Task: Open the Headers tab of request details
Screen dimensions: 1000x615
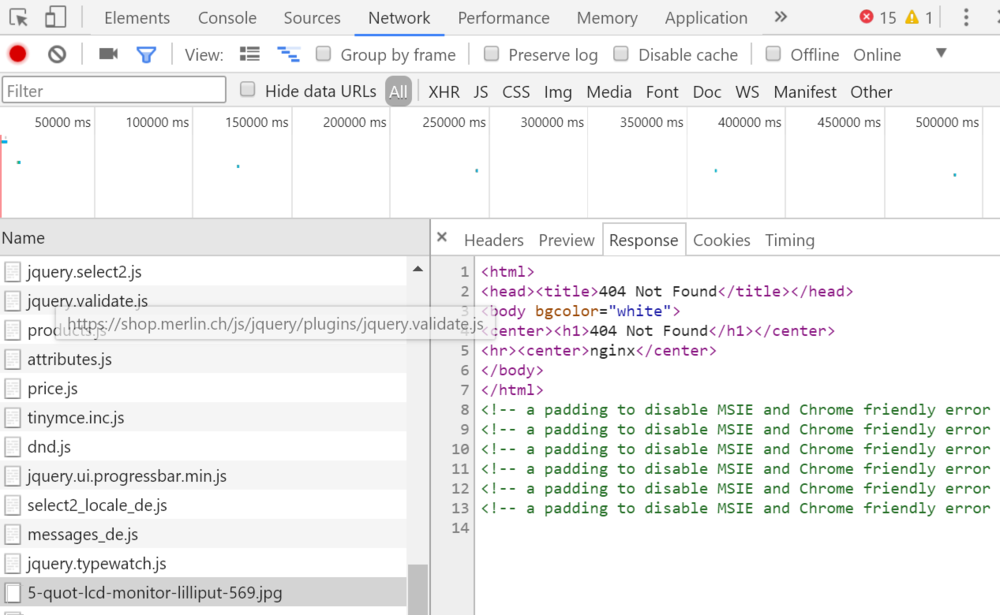Action: coord(493,240)
